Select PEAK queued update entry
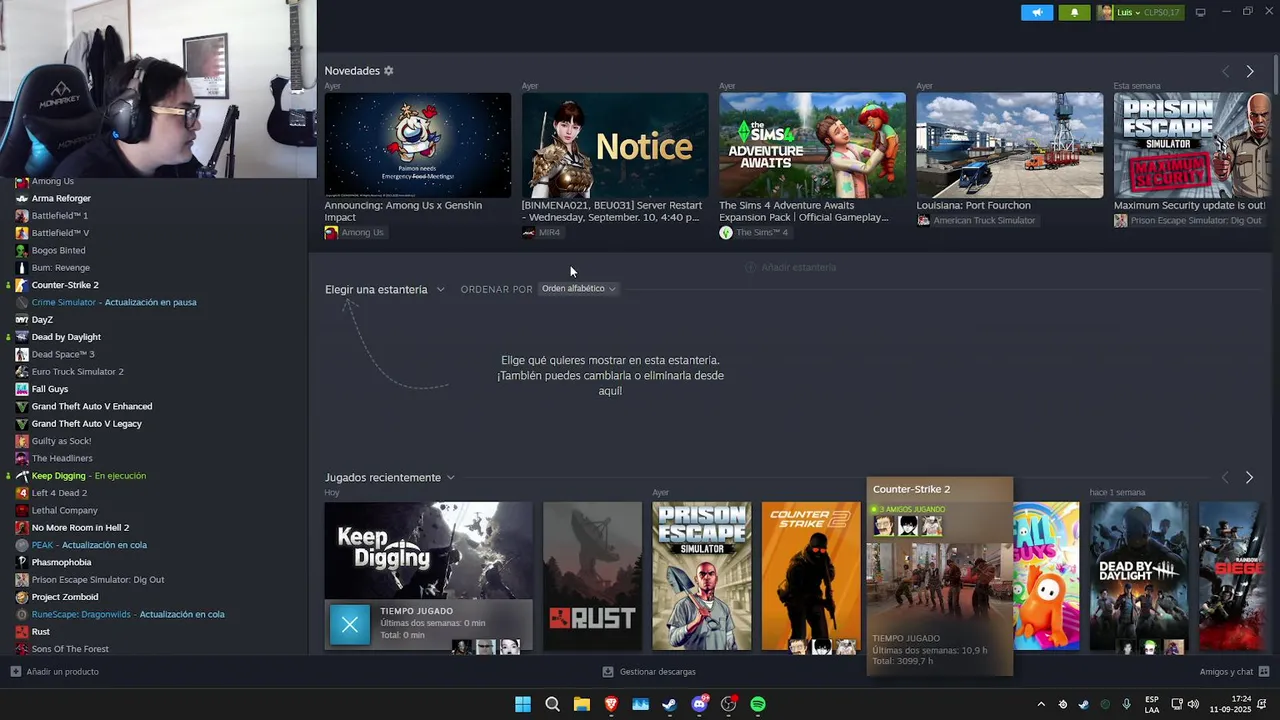1280x720 pixels. coord(89,545)
